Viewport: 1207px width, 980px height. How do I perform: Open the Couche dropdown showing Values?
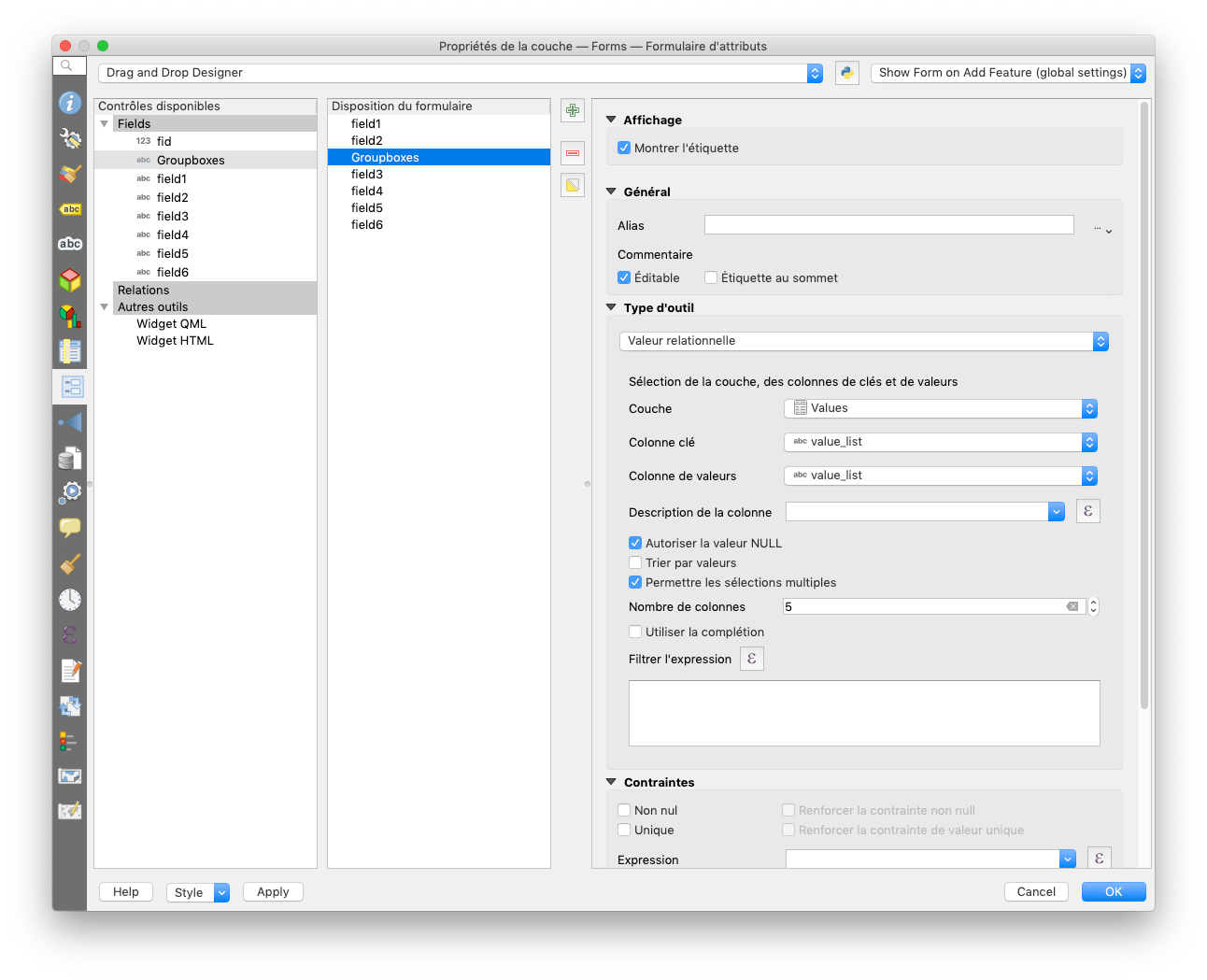[x=939, y=408]
